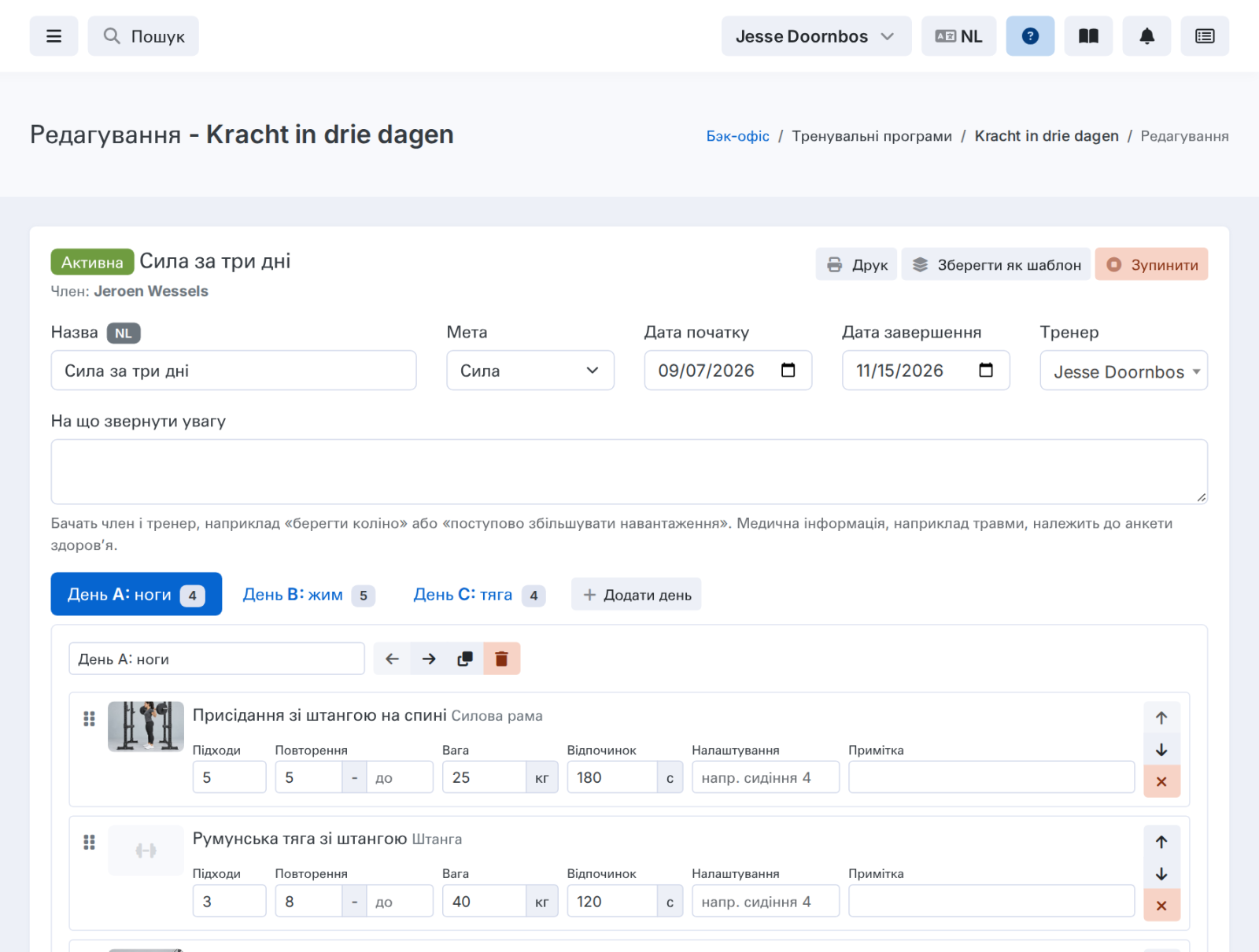1259x952 pixels.
Task: Click the Зупинити stop button
Action: [x=1151, y=264]
